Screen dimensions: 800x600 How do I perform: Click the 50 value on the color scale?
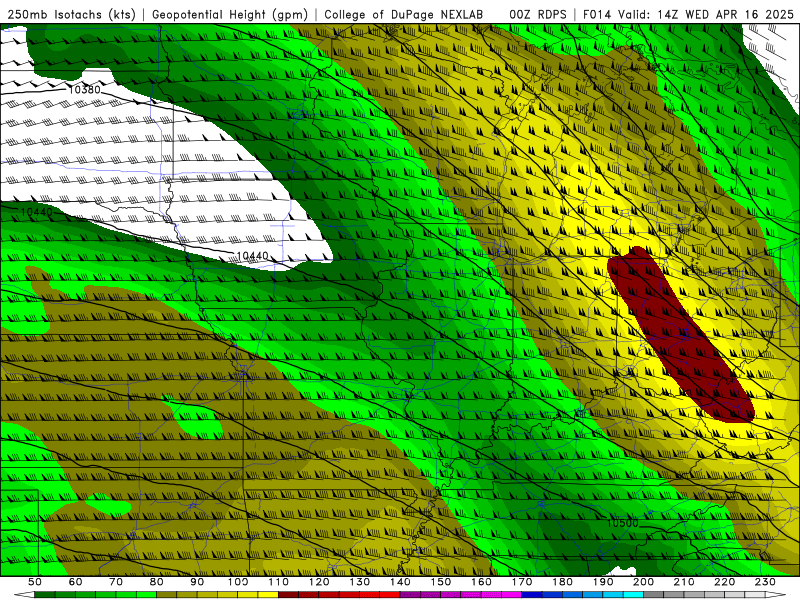pyautogui.click(x=34, y=582)
